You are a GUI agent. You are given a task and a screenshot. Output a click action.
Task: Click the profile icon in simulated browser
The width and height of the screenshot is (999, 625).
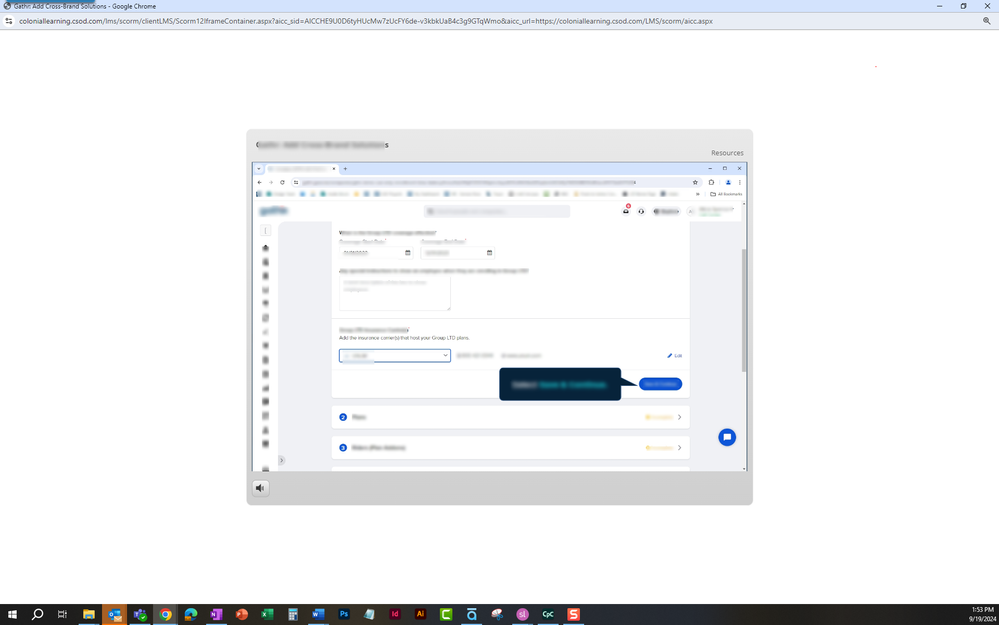point(728,182)
